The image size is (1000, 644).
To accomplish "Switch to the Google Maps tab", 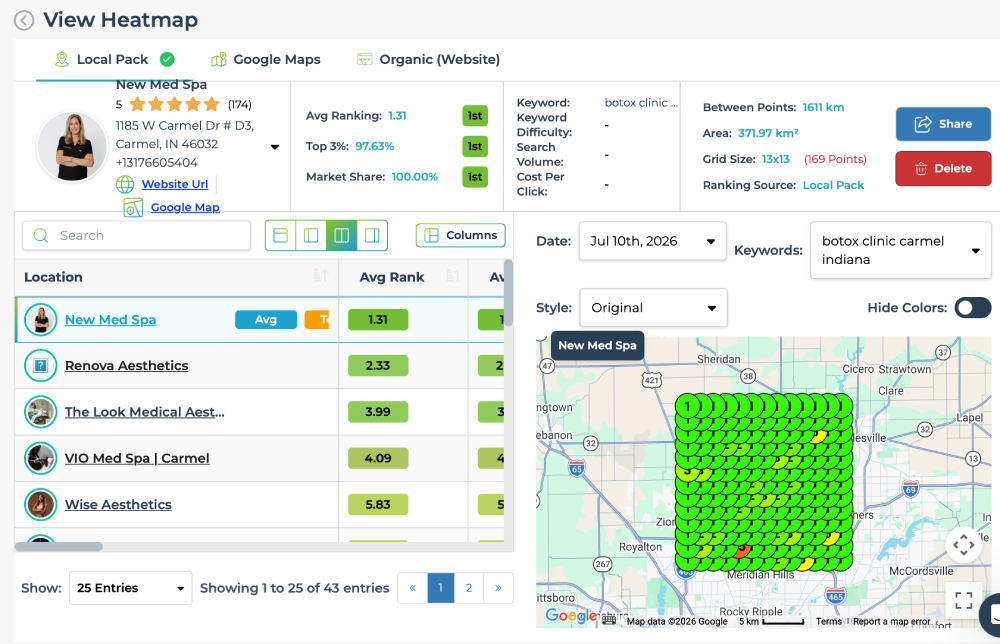I will [x=265, y=59].
